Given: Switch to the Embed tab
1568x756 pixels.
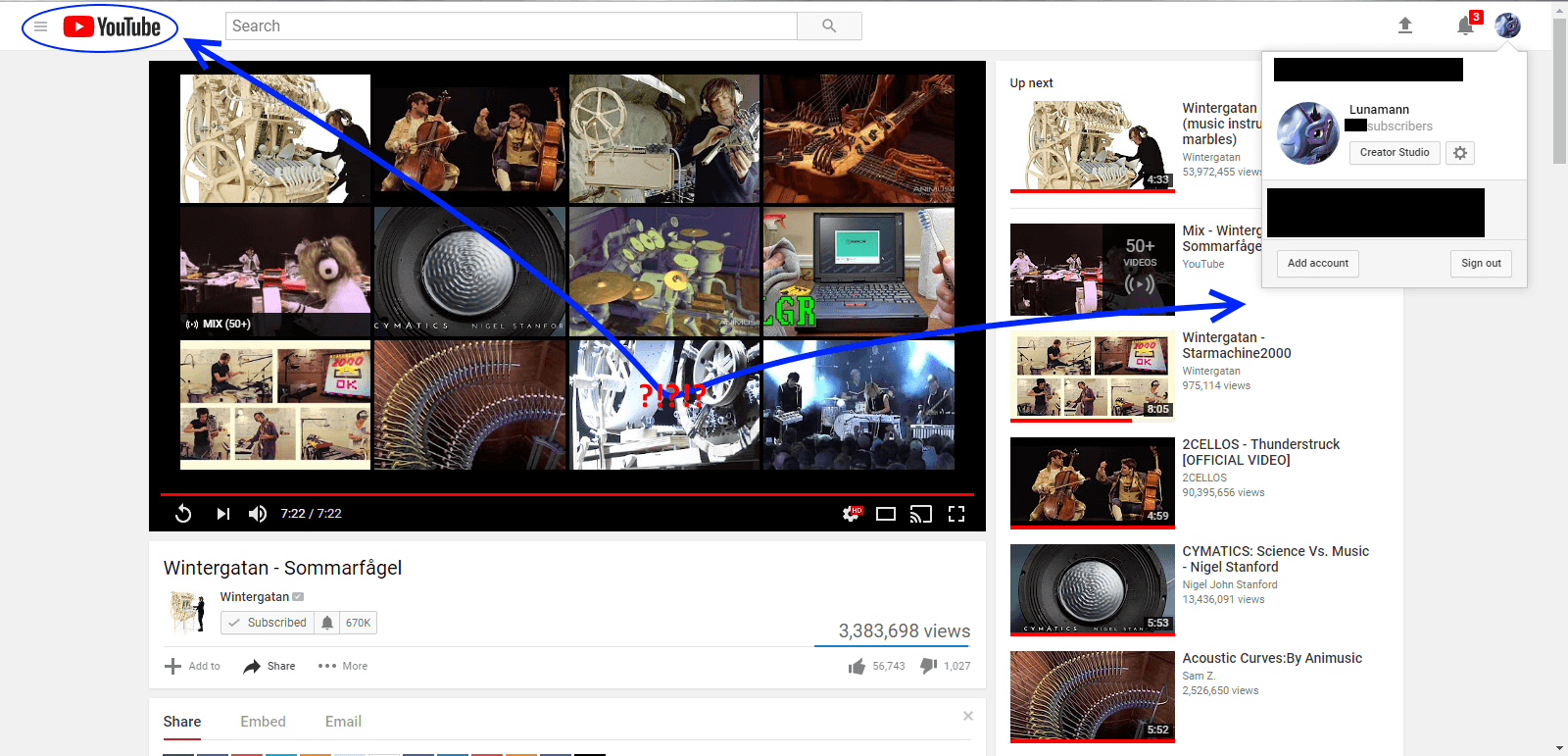Looking at the screenshot, I should (x=264, y=722).
